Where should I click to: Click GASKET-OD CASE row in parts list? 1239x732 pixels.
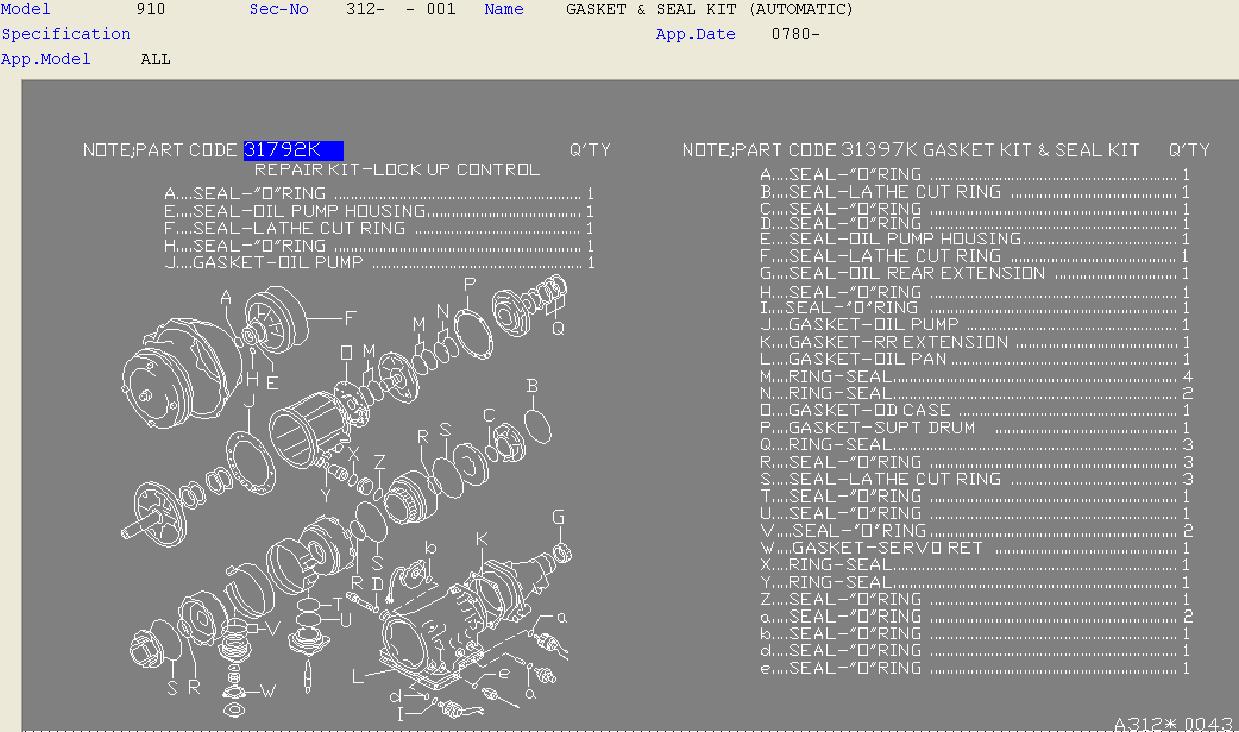(869, 410)
